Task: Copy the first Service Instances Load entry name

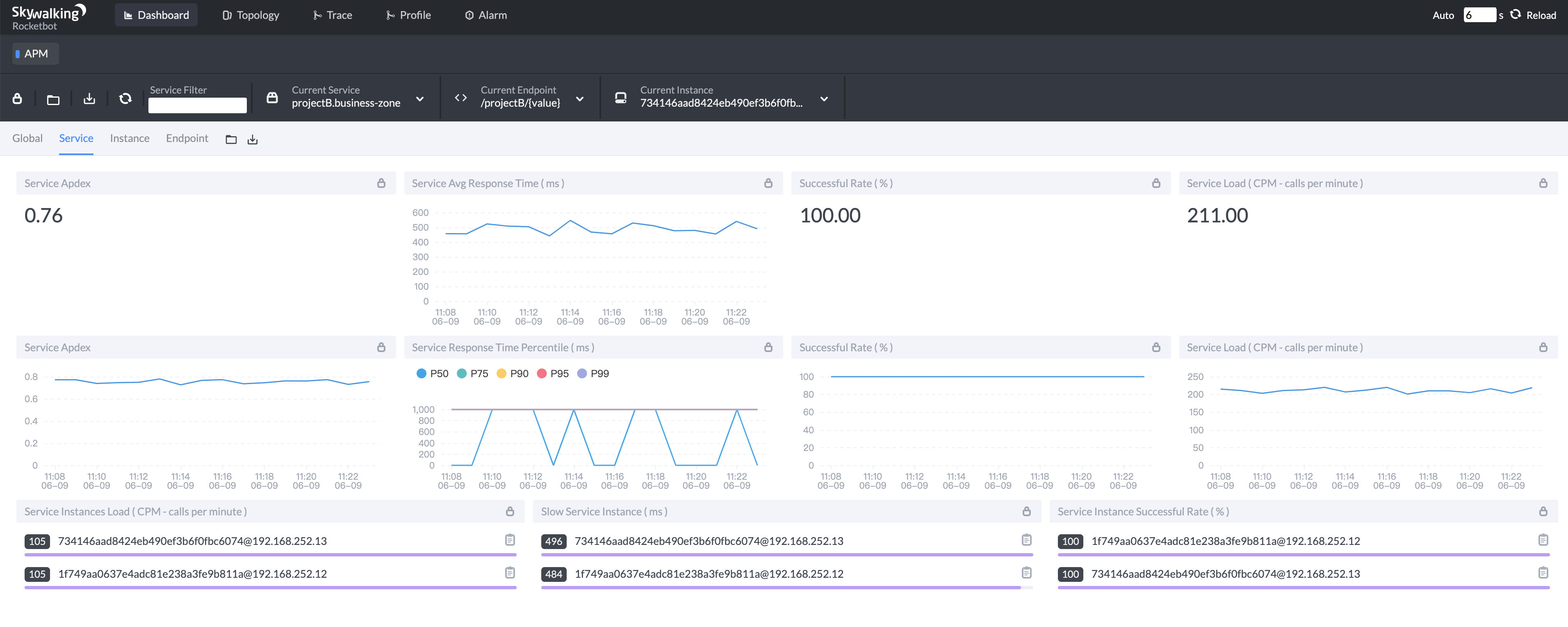Action: 510,540
